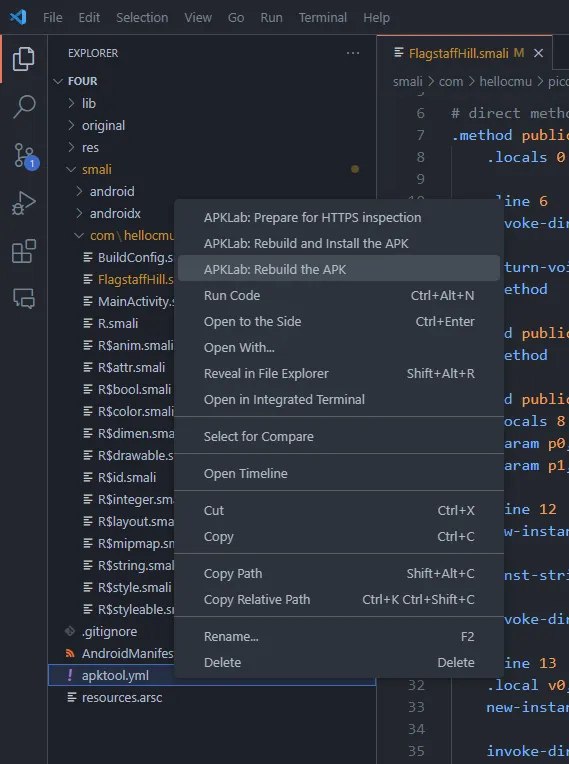Expand the lib folder

(x=72, y=103)
